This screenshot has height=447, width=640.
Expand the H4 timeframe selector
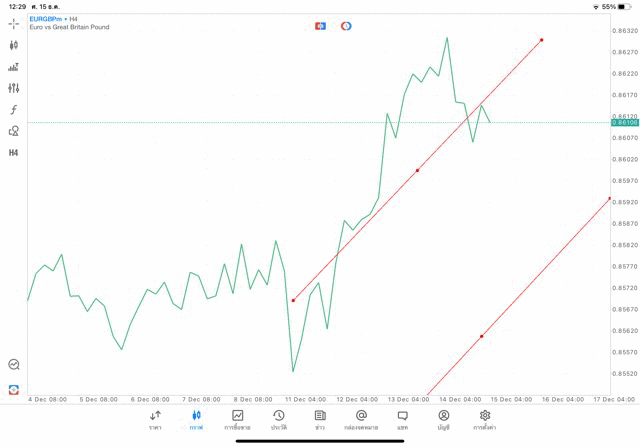(14, 153)
